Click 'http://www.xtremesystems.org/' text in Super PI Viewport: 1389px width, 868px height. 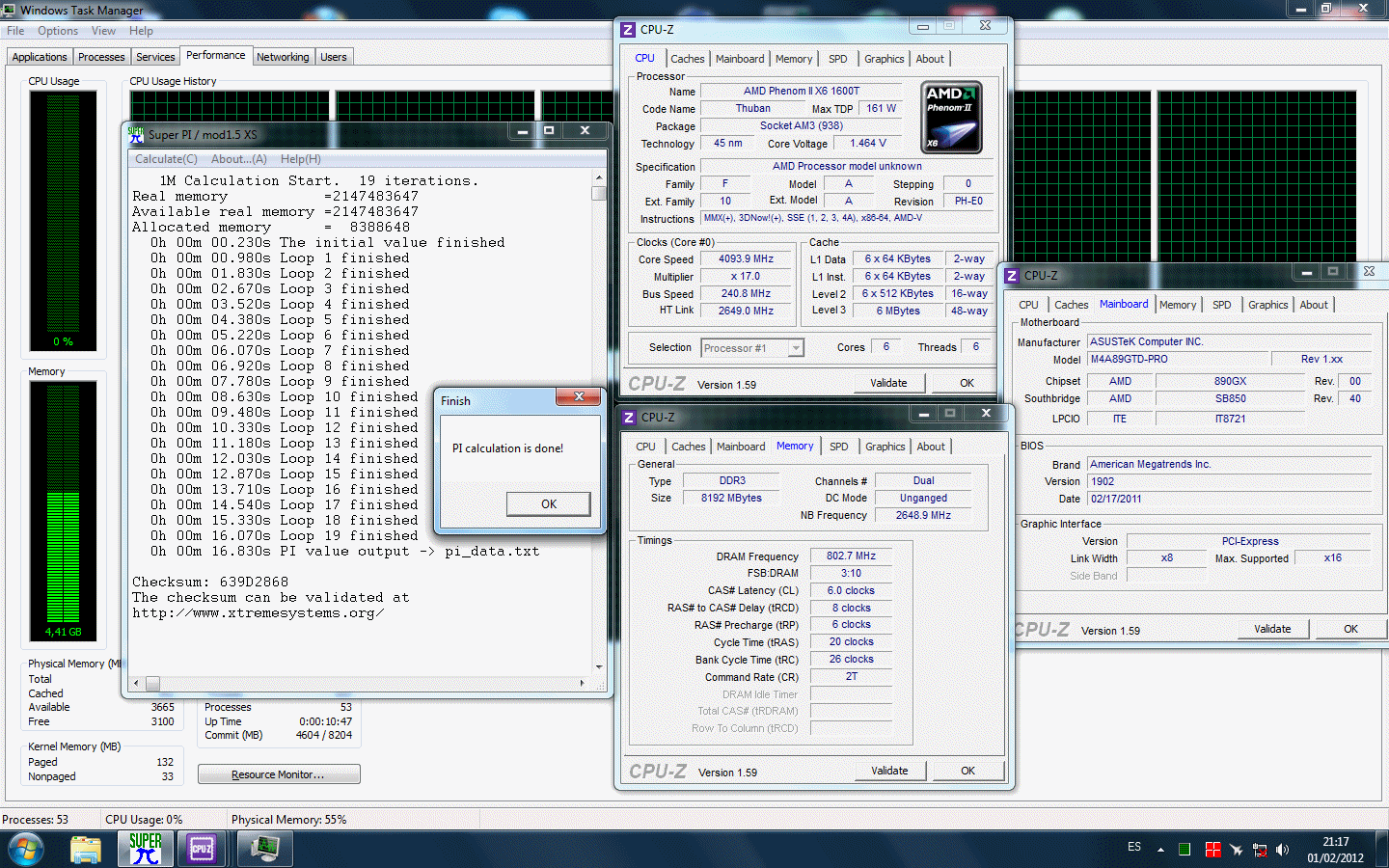[259, 612]
